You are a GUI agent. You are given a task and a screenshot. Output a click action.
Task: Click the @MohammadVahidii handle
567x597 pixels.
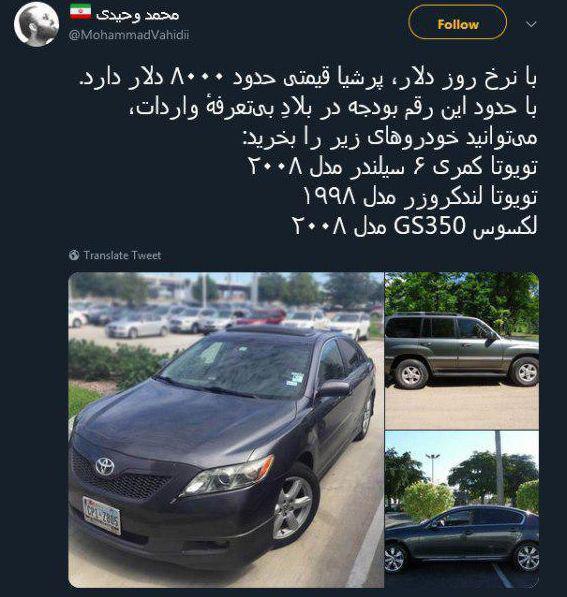point(129,35)
